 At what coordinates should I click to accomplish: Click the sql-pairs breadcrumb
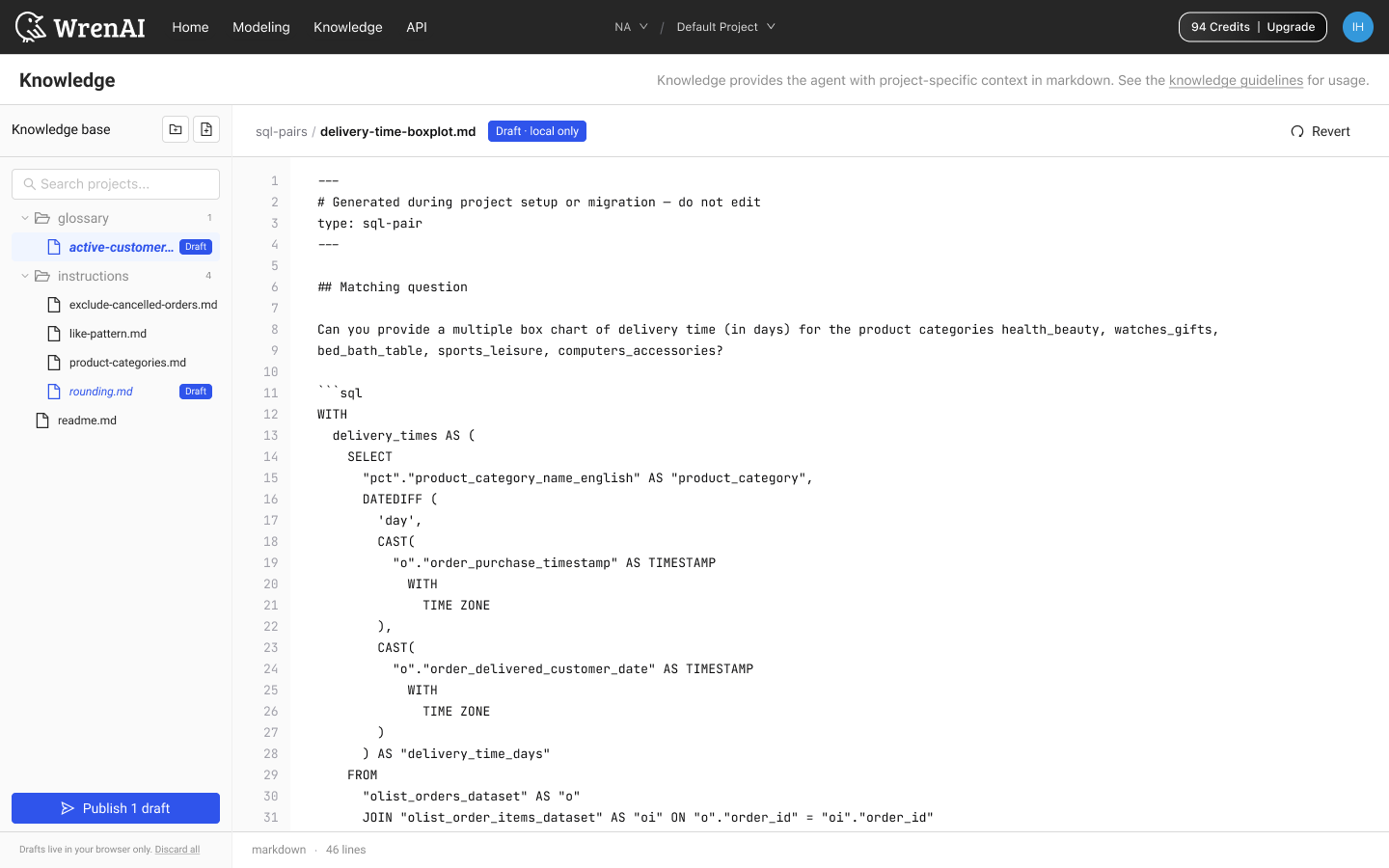pos(282,131)
